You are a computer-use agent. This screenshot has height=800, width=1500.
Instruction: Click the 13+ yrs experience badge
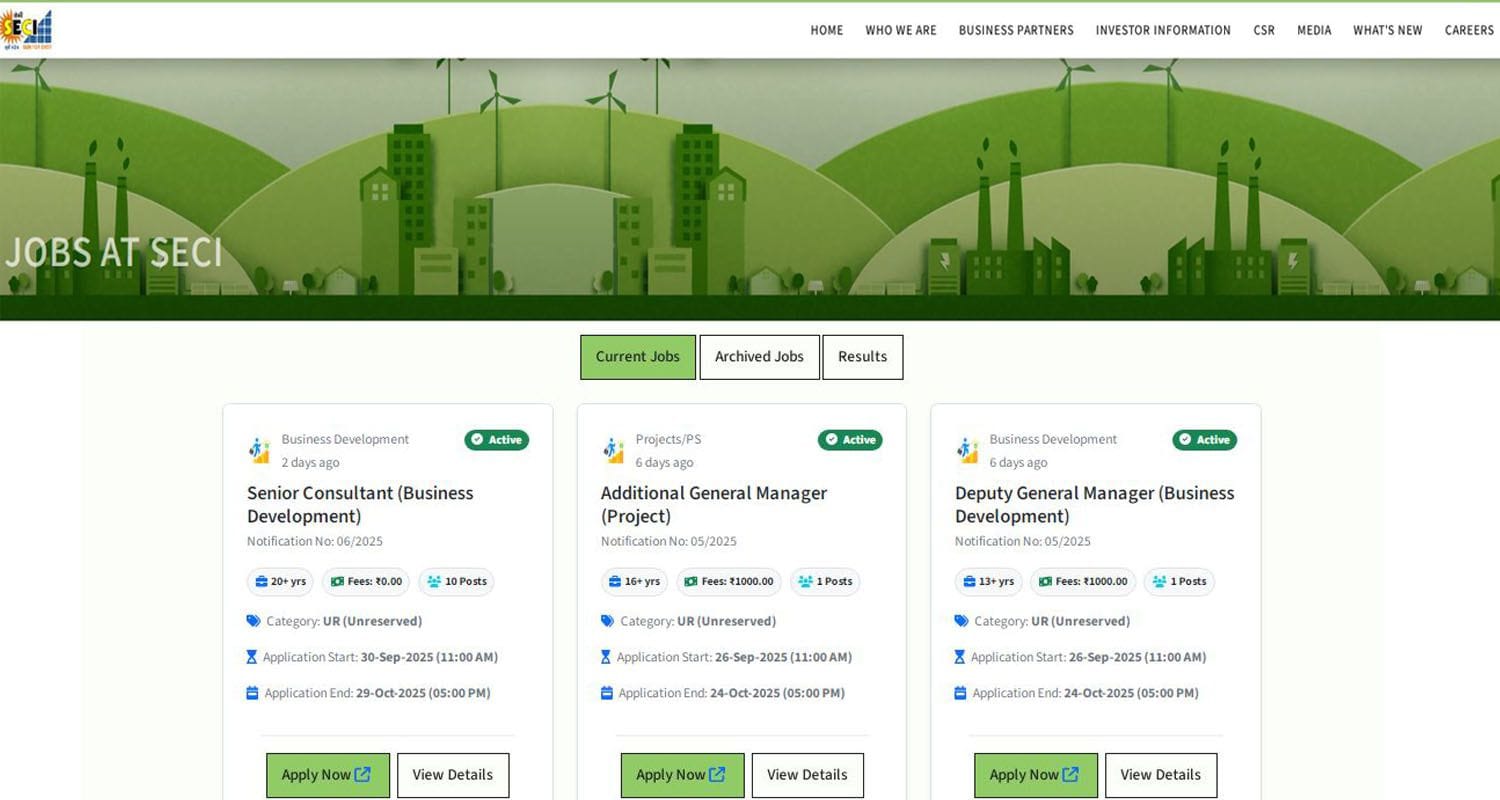click(x=988, y=582)
